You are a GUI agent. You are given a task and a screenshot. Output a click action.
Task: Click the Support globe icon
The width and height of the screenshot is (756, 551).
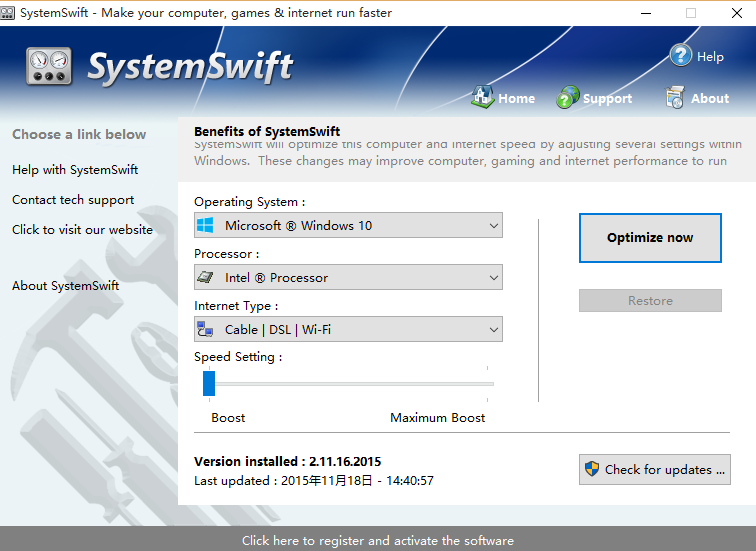(568, 97)
